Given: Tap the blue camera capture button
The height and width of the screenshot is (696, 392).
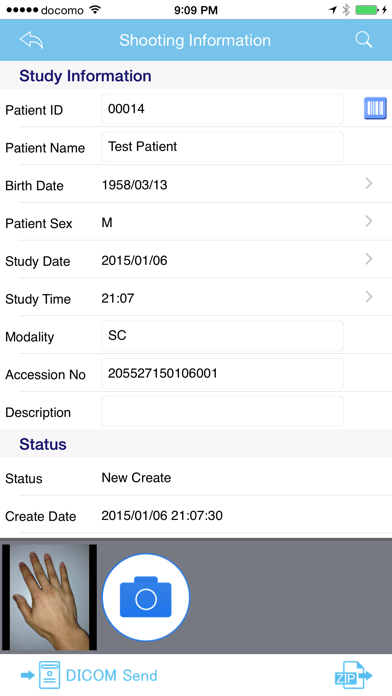Looking at the screenshot, I should tap(146, 597).
